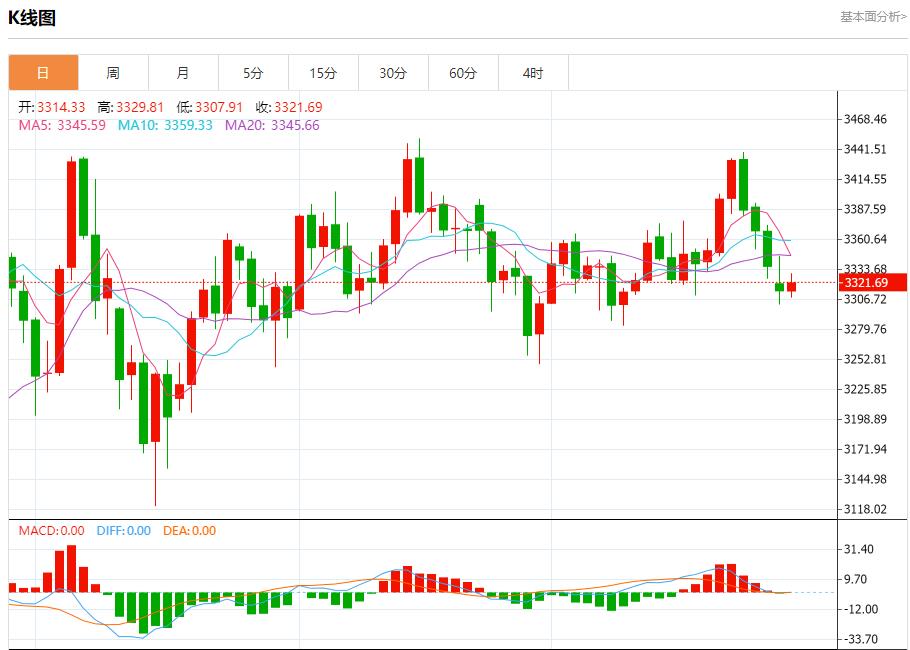The height and width of the screenshot is (650, 910).
Task: Select the 日 (daily) timeframe
Action: [x=42, y=72]
